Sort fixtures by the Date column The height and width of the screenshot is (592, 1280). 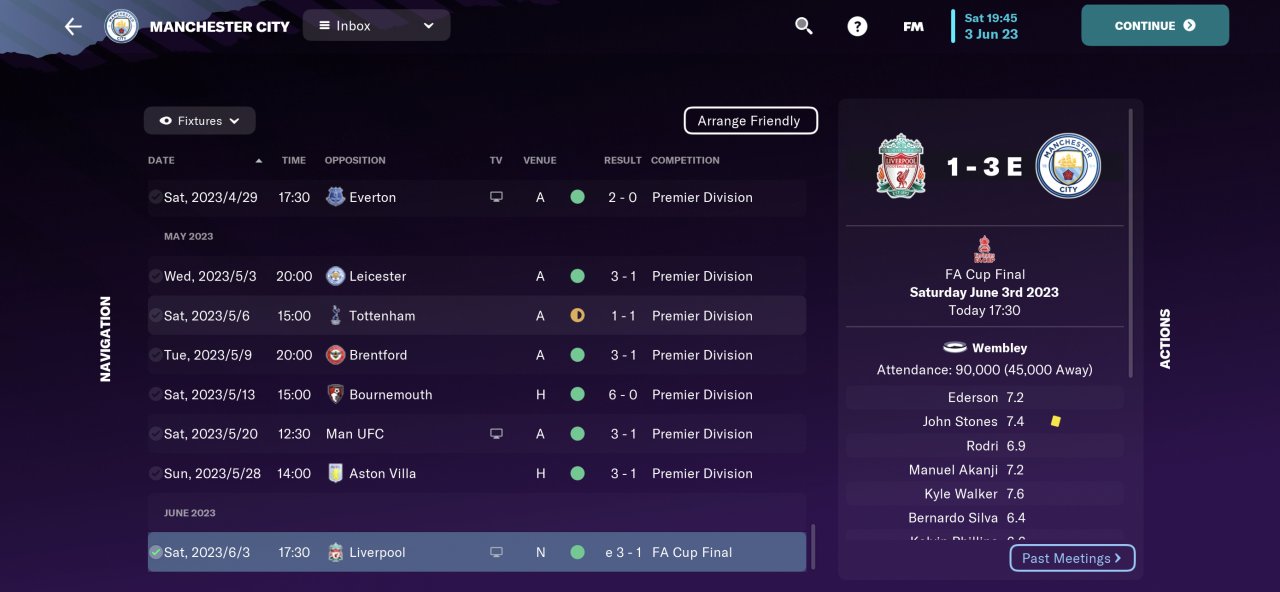(161, 160)
